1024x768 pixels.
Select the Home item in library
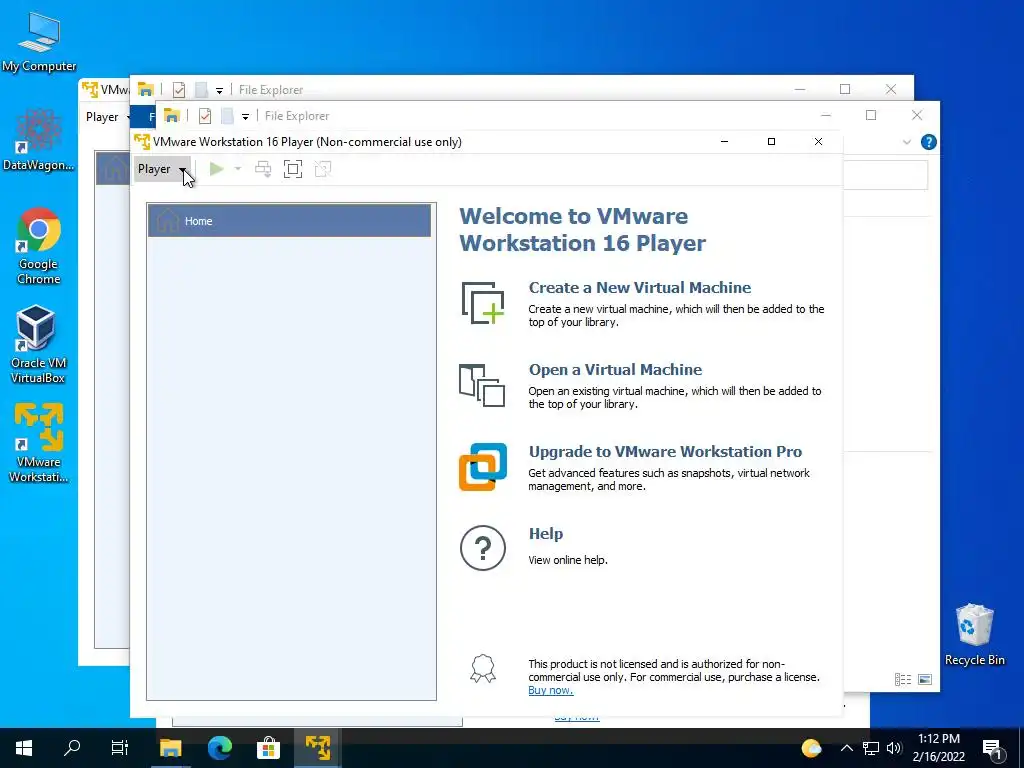[289, 221]
